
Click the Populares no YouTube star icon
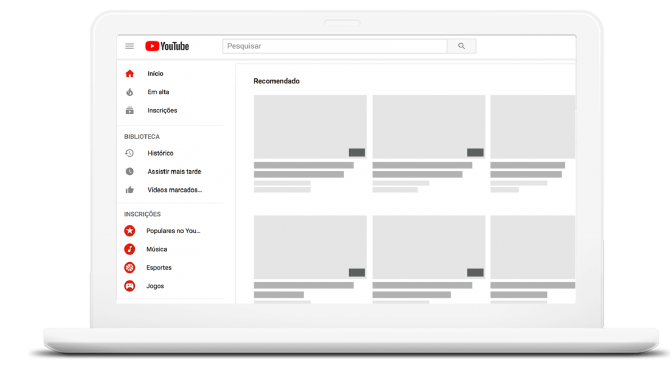(x=129, y=231)
